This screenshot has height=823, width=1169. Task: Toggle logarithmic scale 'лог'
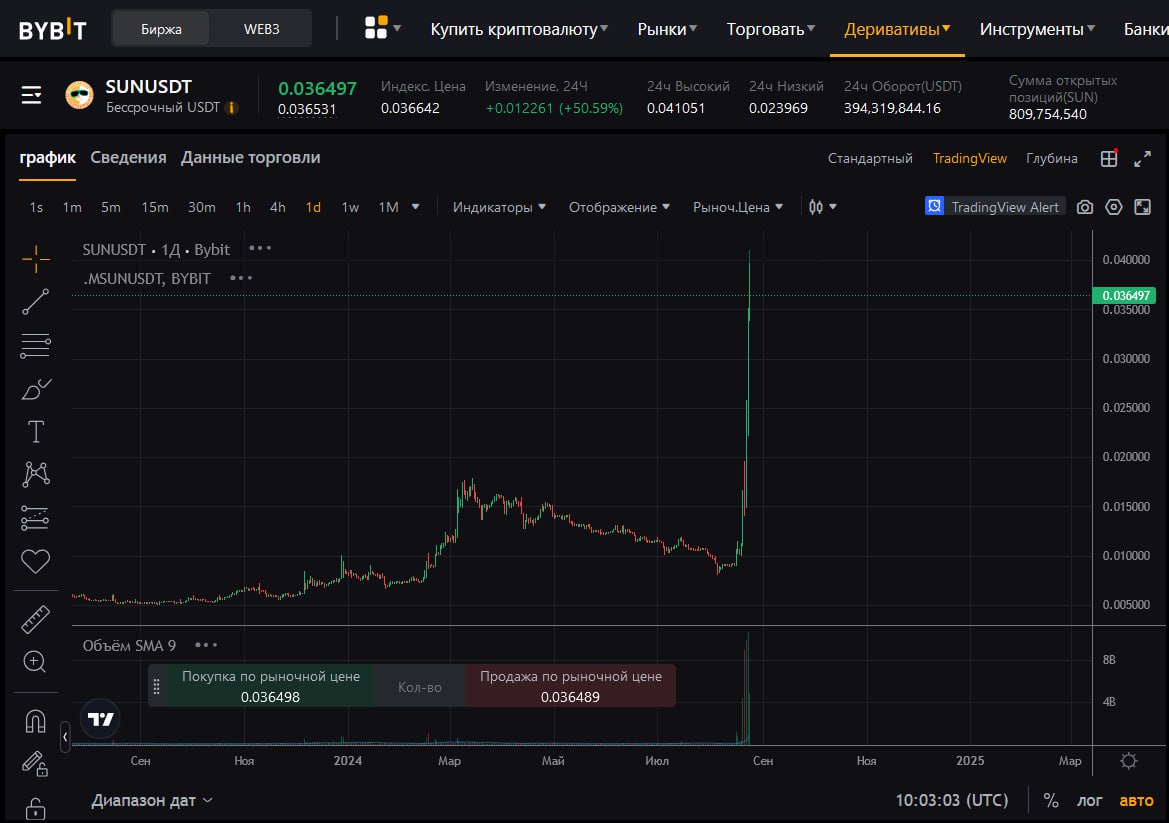1089,801
